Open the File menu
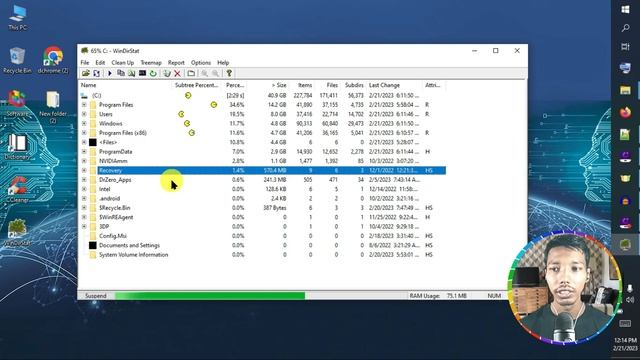640x360 pixels. tap(84, 62)
